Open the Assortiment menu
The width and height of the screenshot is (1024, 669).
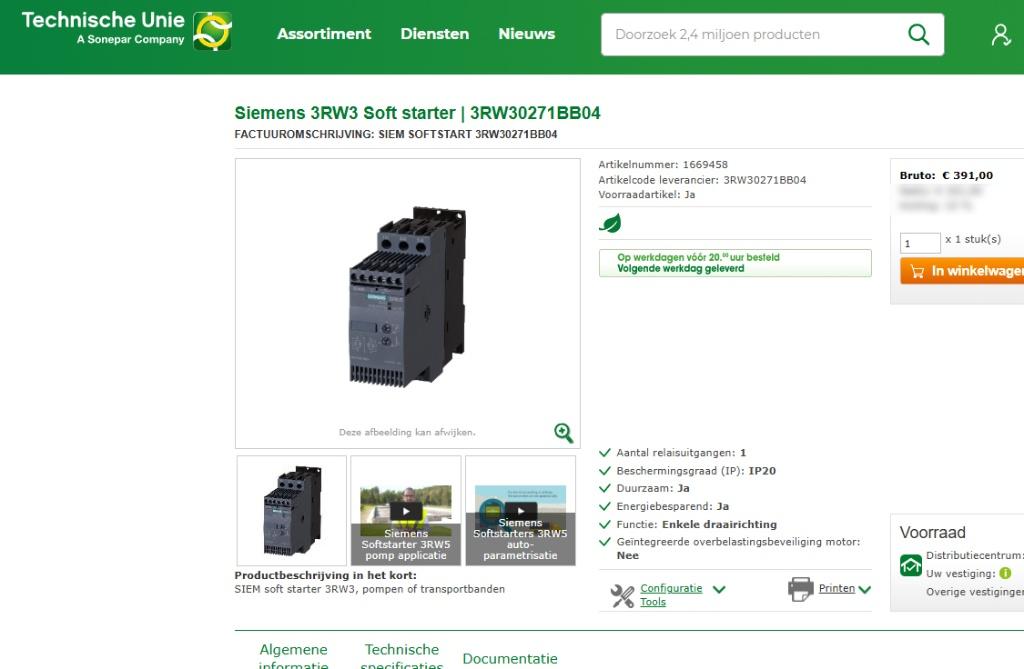324,34
